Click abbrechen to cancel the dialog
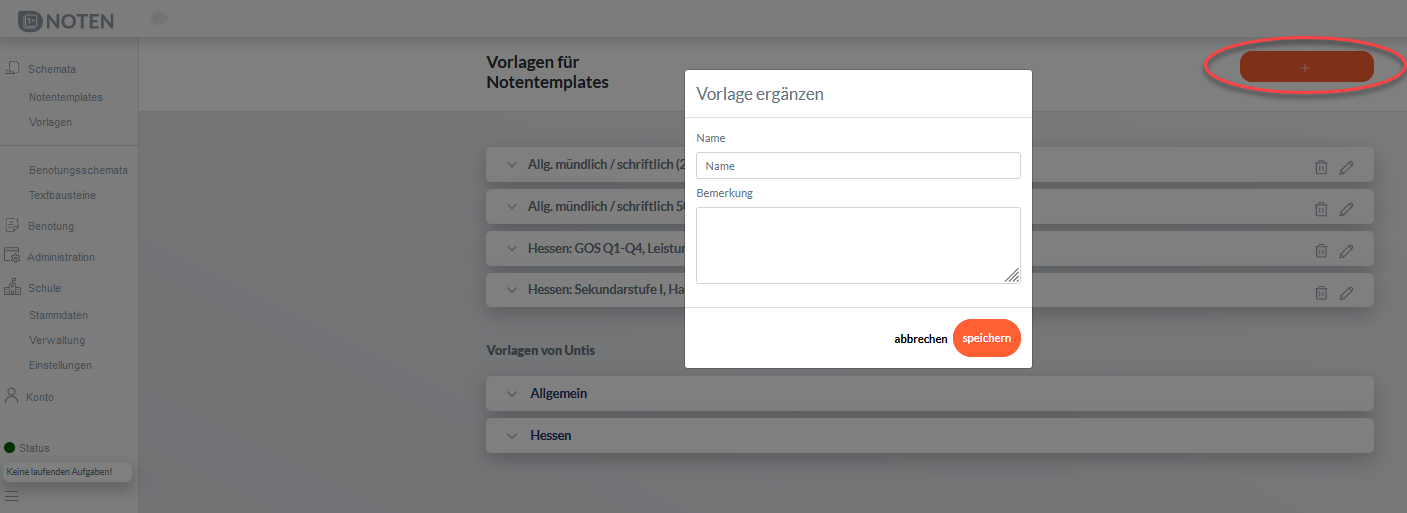 coord(920,339)
